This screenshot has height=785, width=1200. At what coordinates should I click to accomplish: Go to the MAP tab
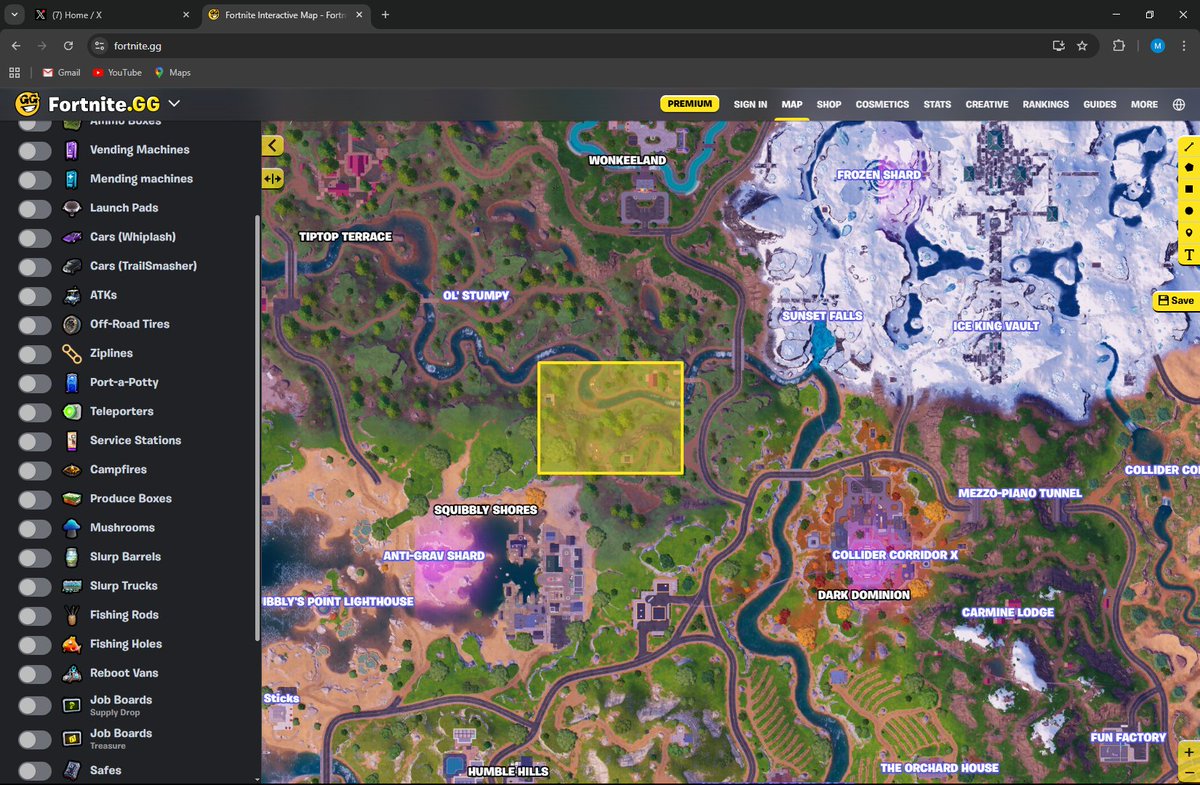[792, 104]
